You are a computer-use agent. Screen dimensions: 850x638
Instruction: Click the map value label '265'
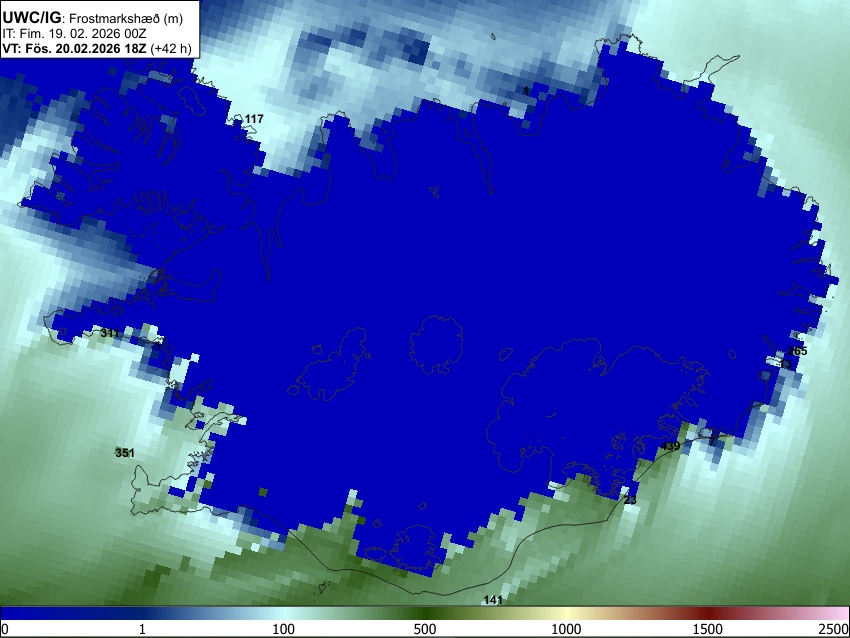798,351
